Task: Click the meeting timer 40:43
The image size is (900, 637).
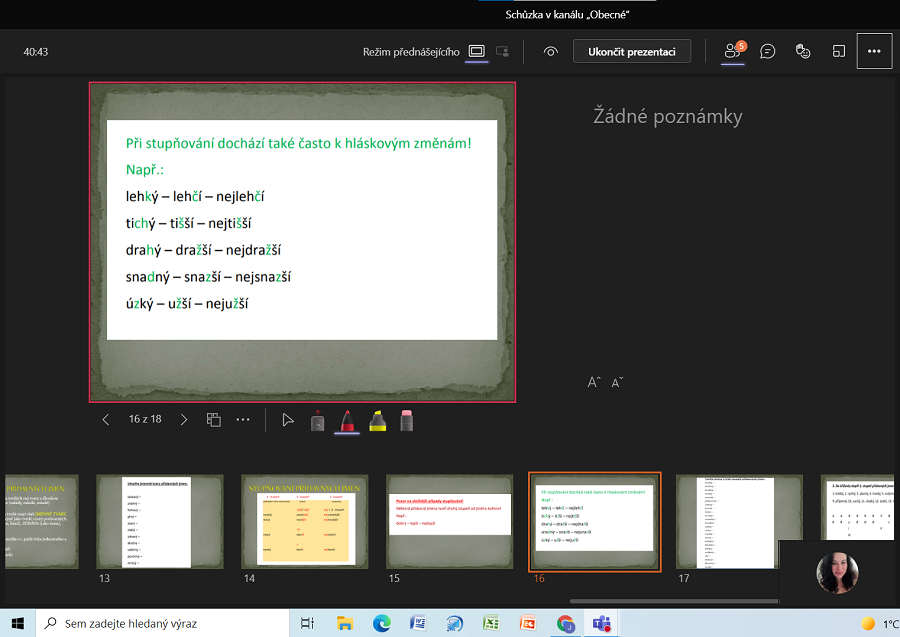Action: [x=36, y=52]
